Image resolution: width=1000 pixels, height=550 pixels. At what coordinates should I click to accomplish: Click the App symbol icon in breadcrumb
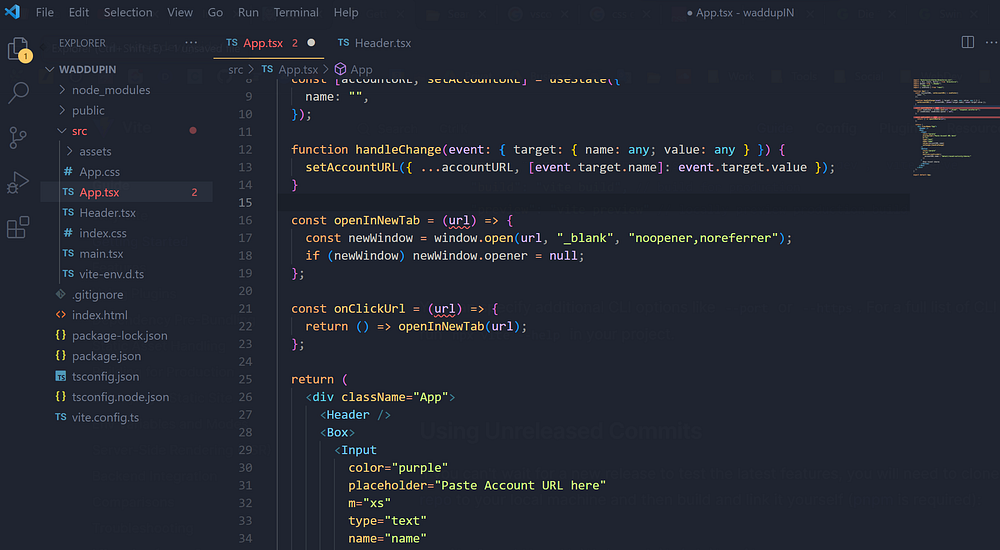tap(341, 70)
